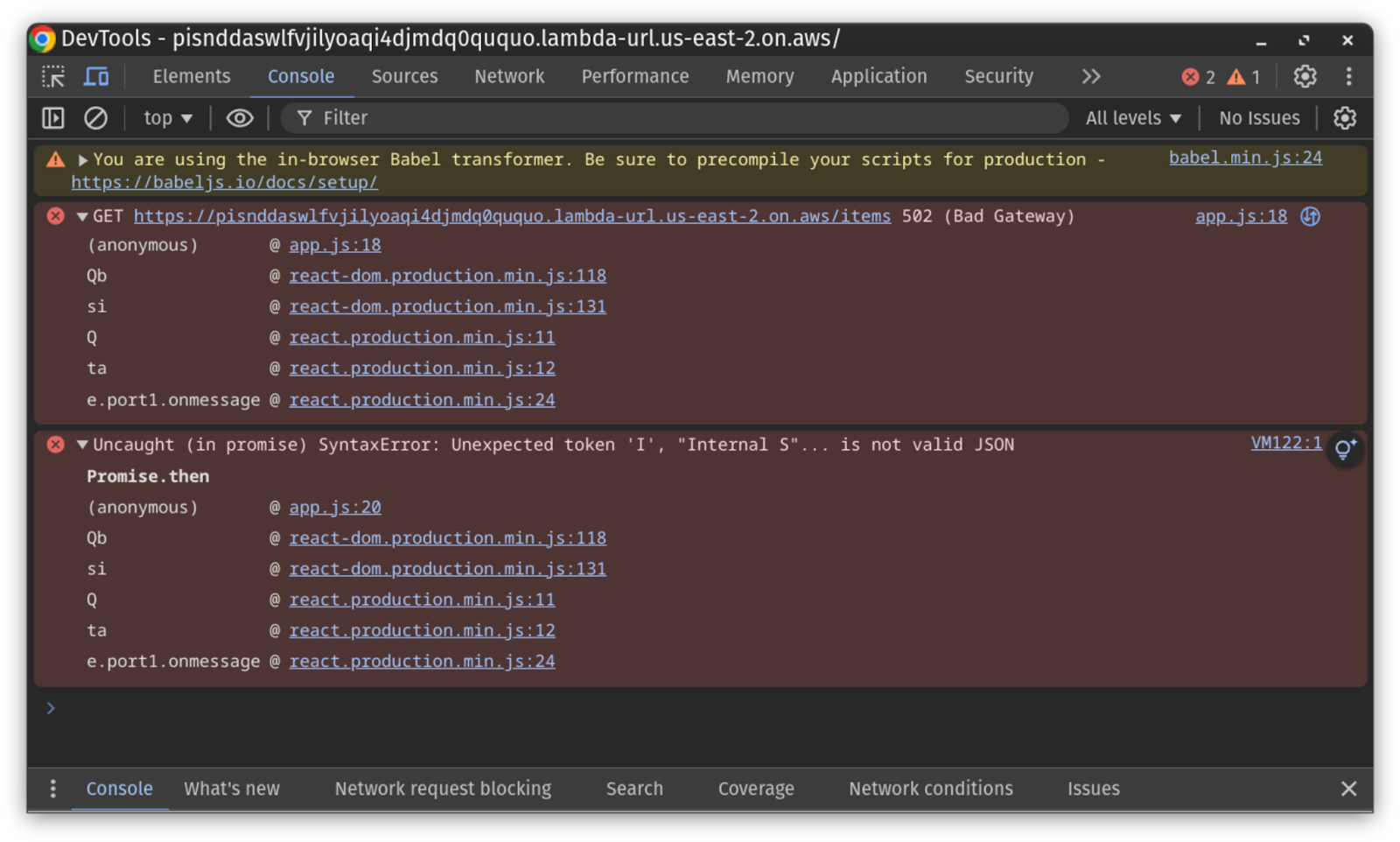Switch to the Sources tab
Viewport: 1400px width, 842px height.
(x=404, y=77)
